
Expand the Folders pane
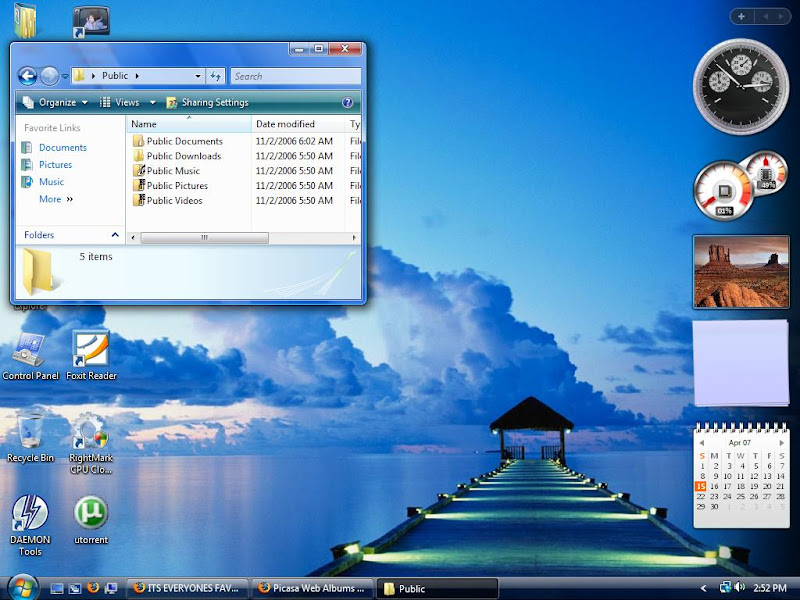(115, 235)
